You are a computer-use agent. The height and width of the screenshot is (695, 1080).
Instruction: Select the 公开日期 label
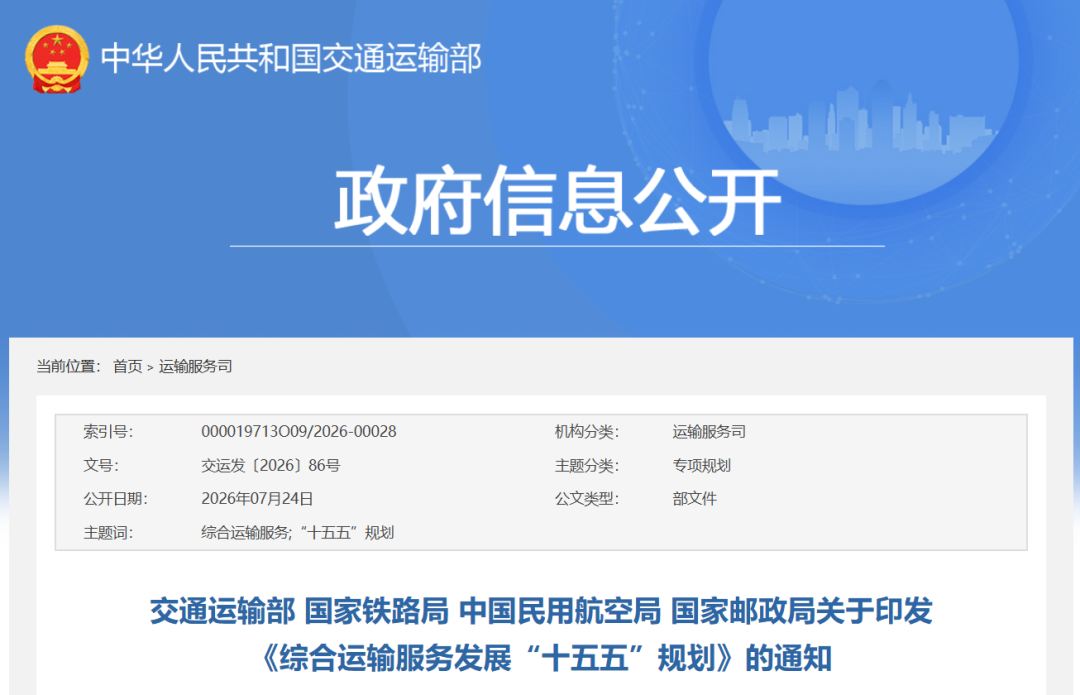[115, 499]
